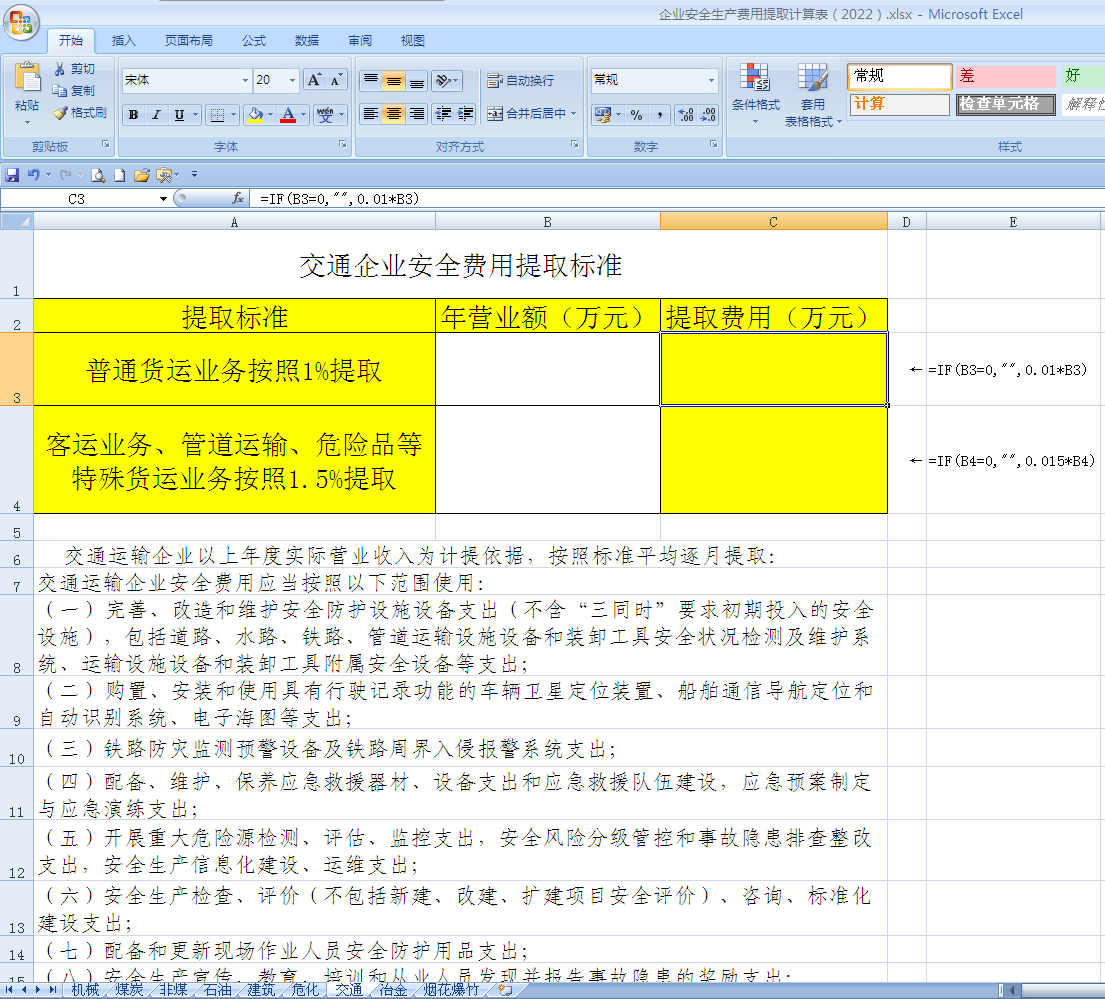Decrease indent in alignment group
This screenshot has height=999, width=1105.
[x=443, y=113]
